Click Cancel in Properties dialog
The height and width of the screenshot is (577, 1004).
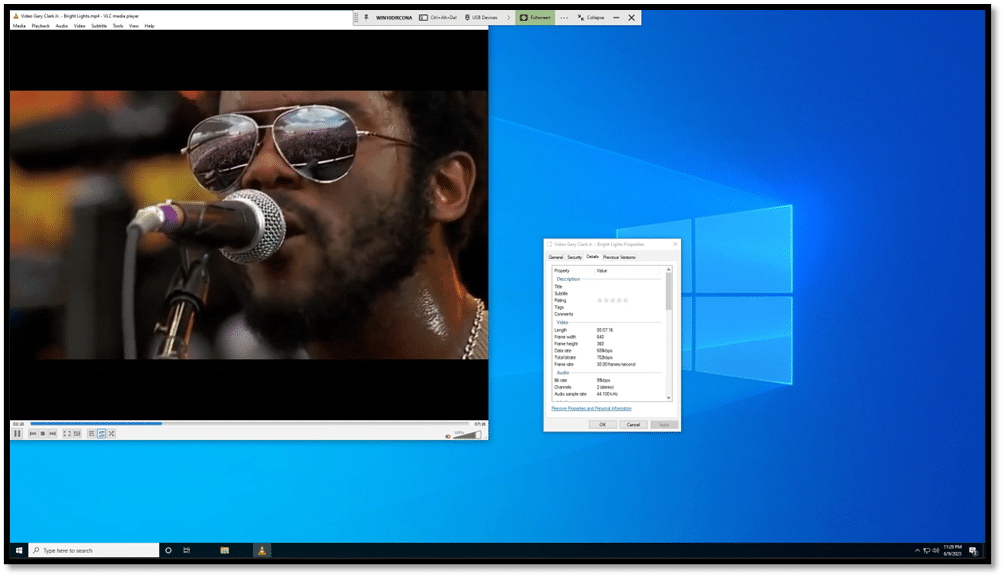(633, 425)
